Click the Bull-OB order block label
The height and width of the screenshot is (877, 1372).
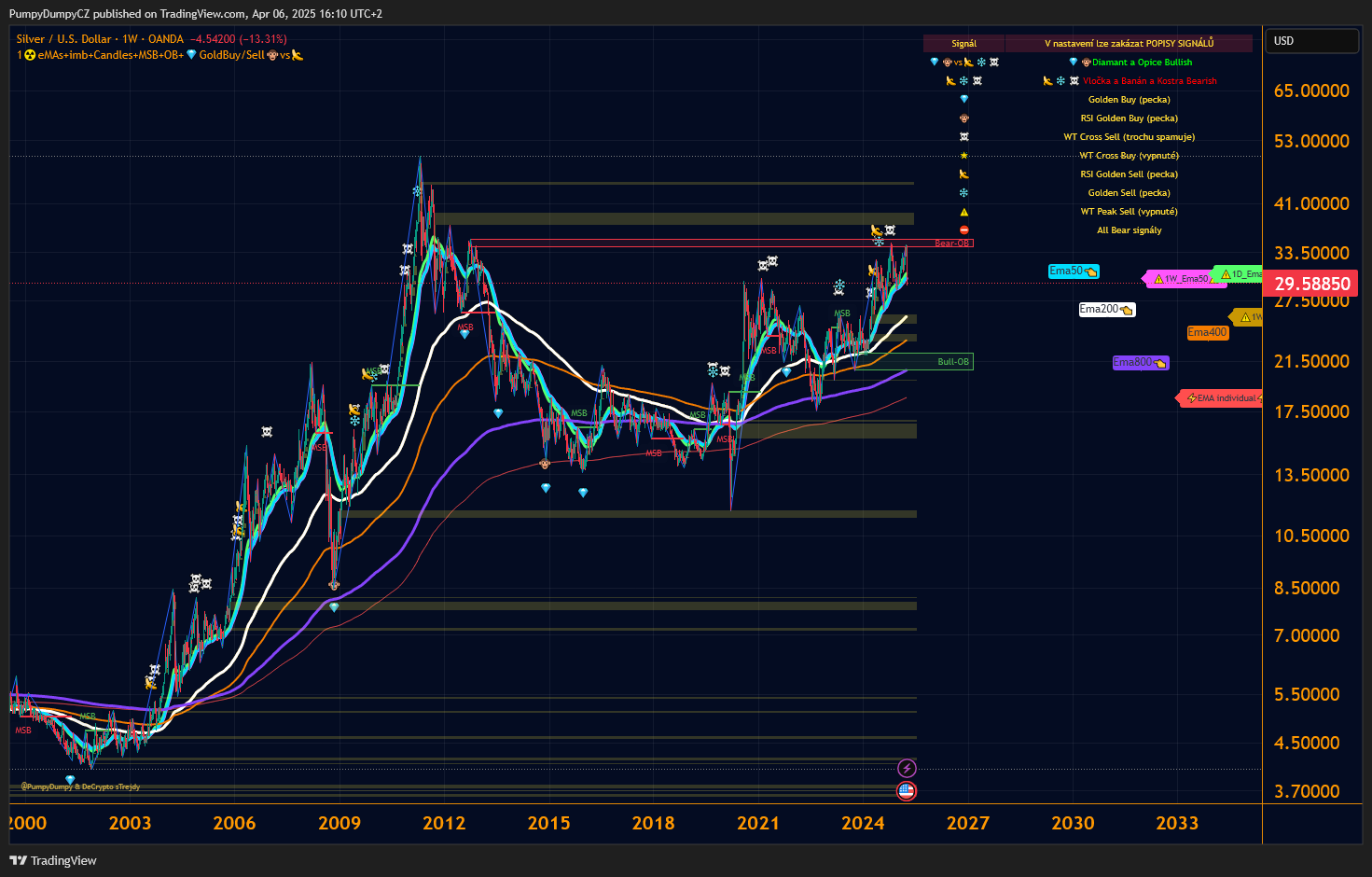coord(953,362)
